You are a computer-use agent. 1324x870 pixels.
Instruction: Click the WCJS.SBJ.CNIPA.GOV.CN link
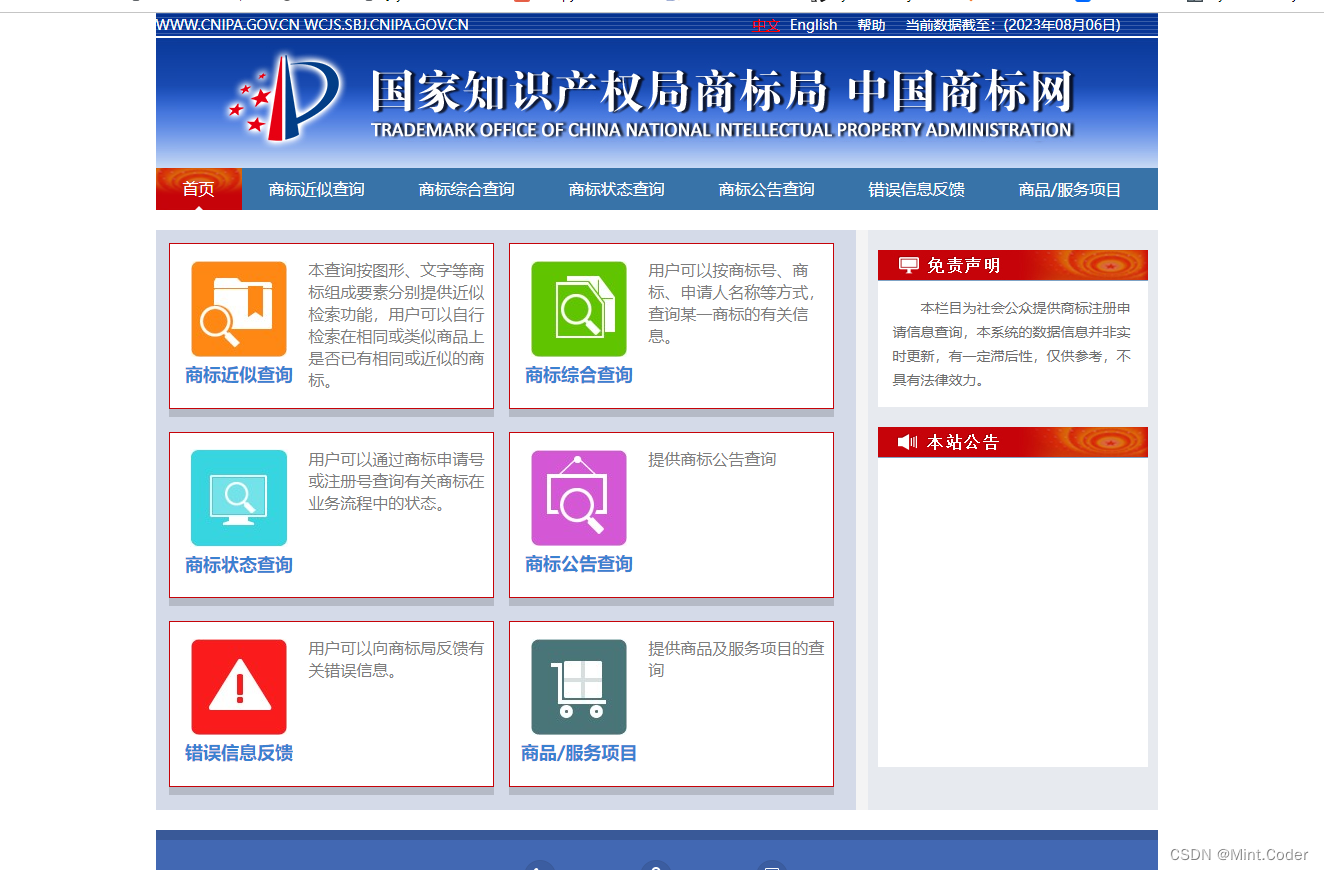(386, 25)
